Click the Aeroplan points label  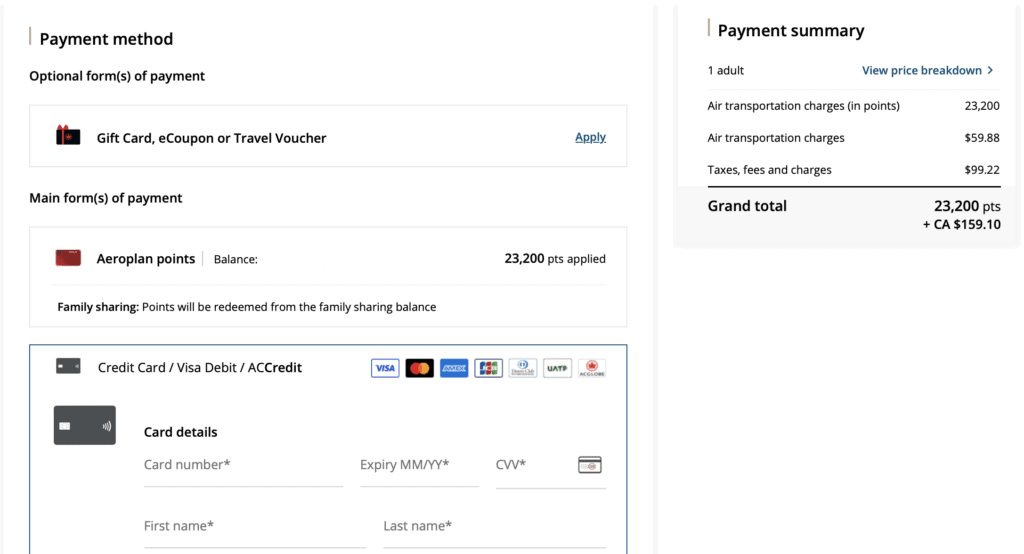(146, 259)
